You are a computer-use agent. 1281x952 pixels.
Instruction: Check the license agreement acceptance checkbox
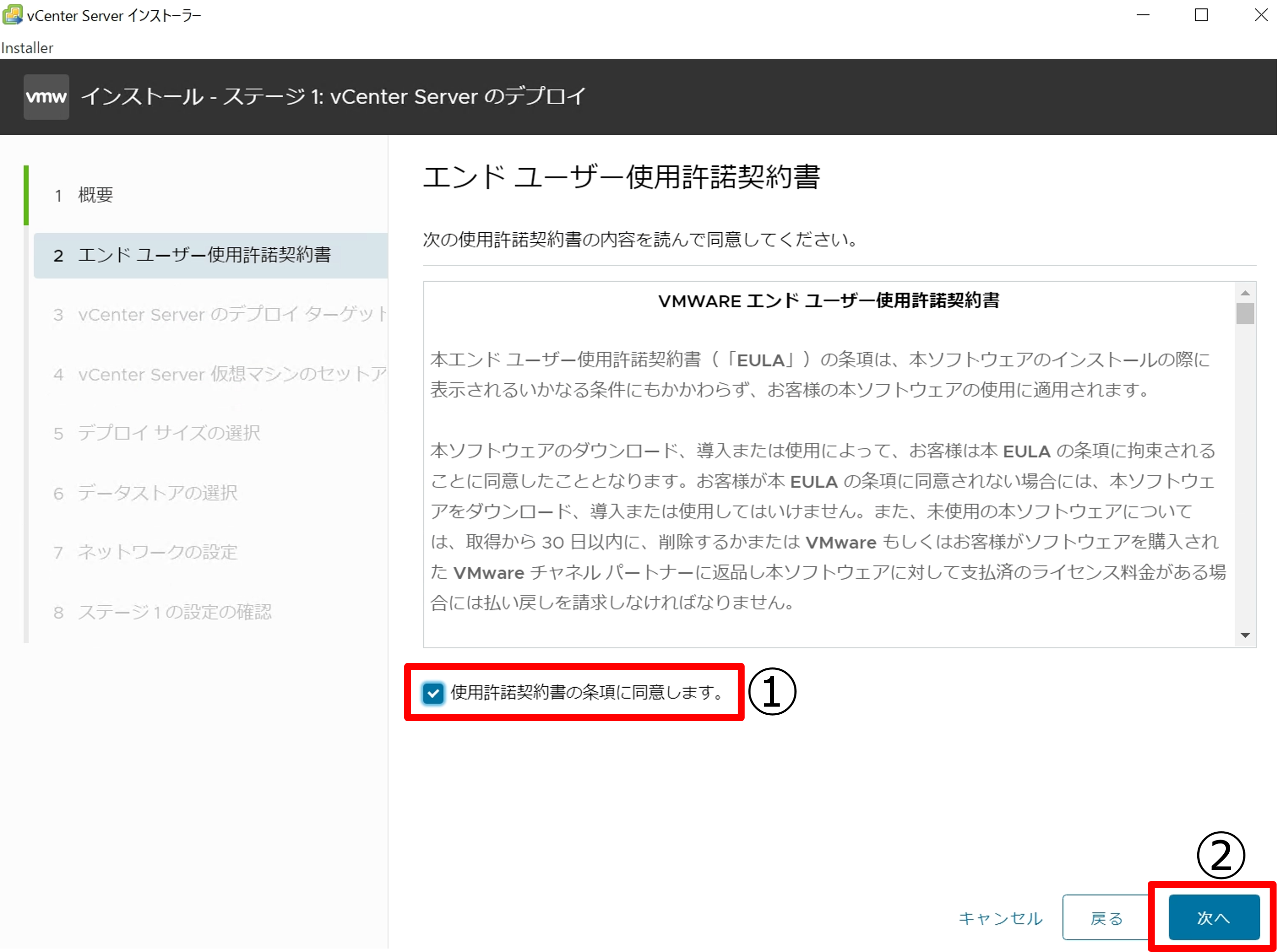(x=433, y=693)
